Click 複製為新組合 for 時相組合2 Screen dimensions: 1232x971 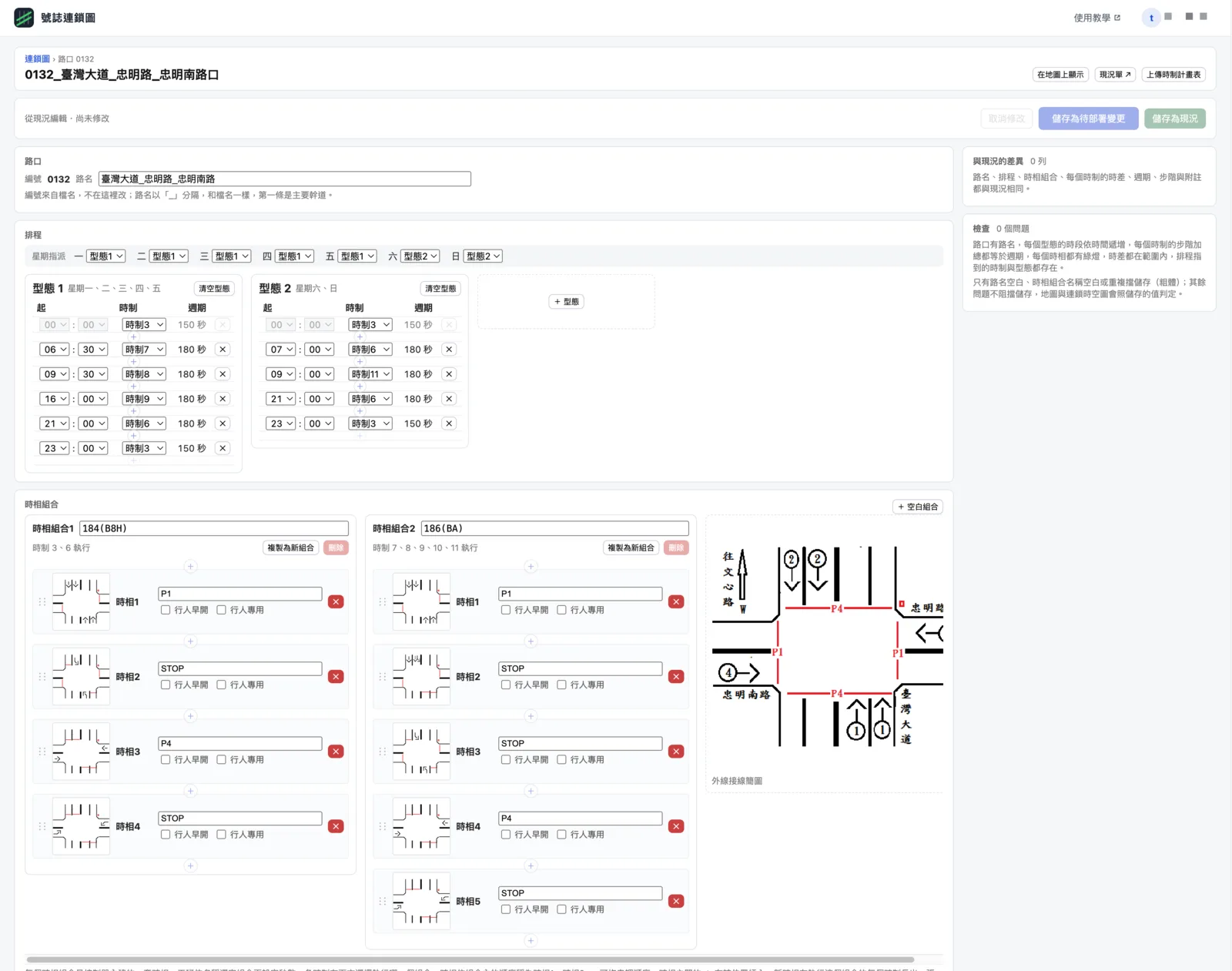[x=631, y=548]
